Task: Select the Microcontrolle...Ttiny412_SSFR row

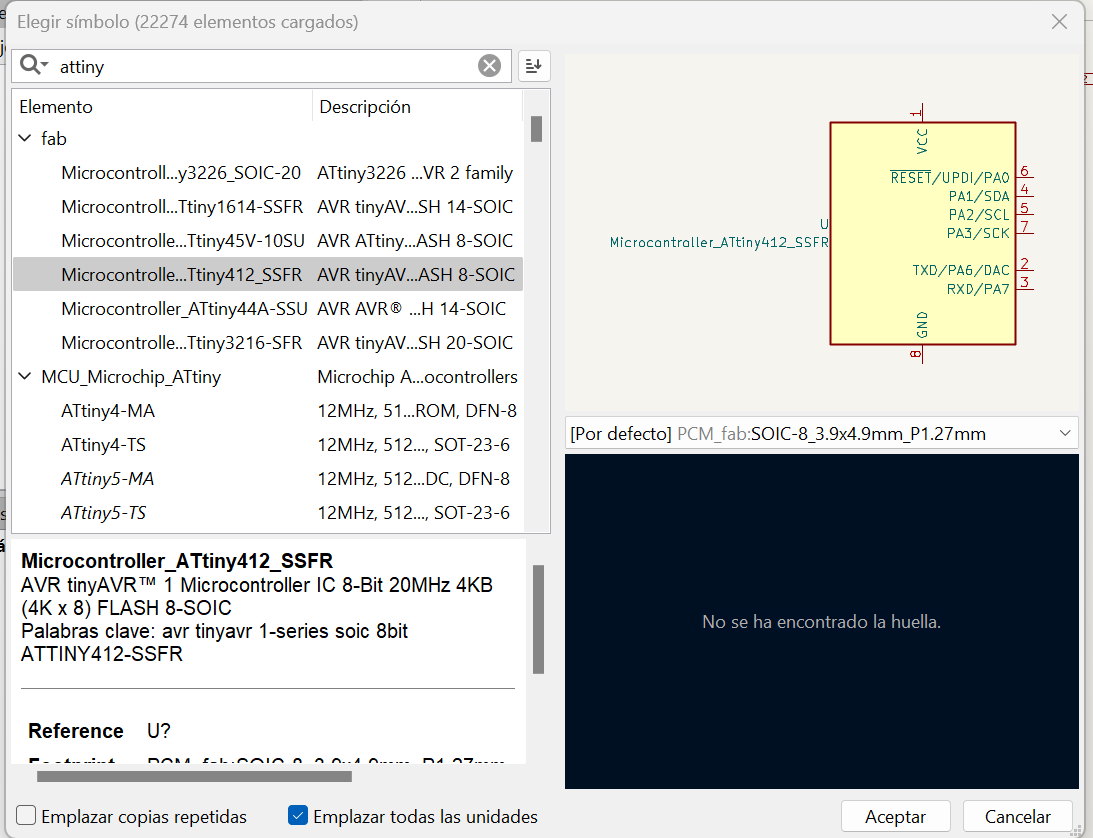Action: (x=268, y=275)
